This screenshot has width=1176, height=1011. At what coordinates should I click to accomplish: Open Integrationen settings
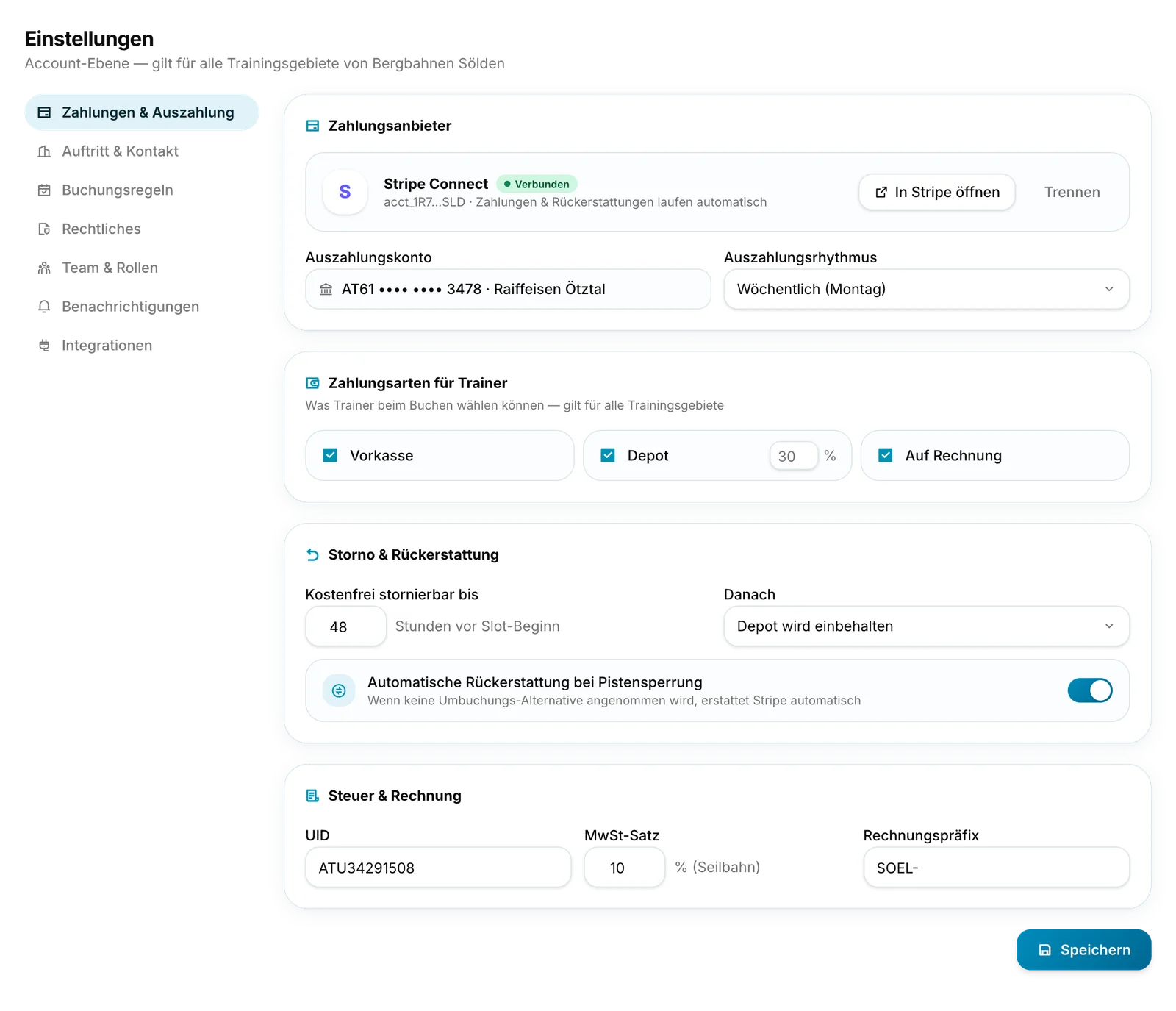(142, 346)
